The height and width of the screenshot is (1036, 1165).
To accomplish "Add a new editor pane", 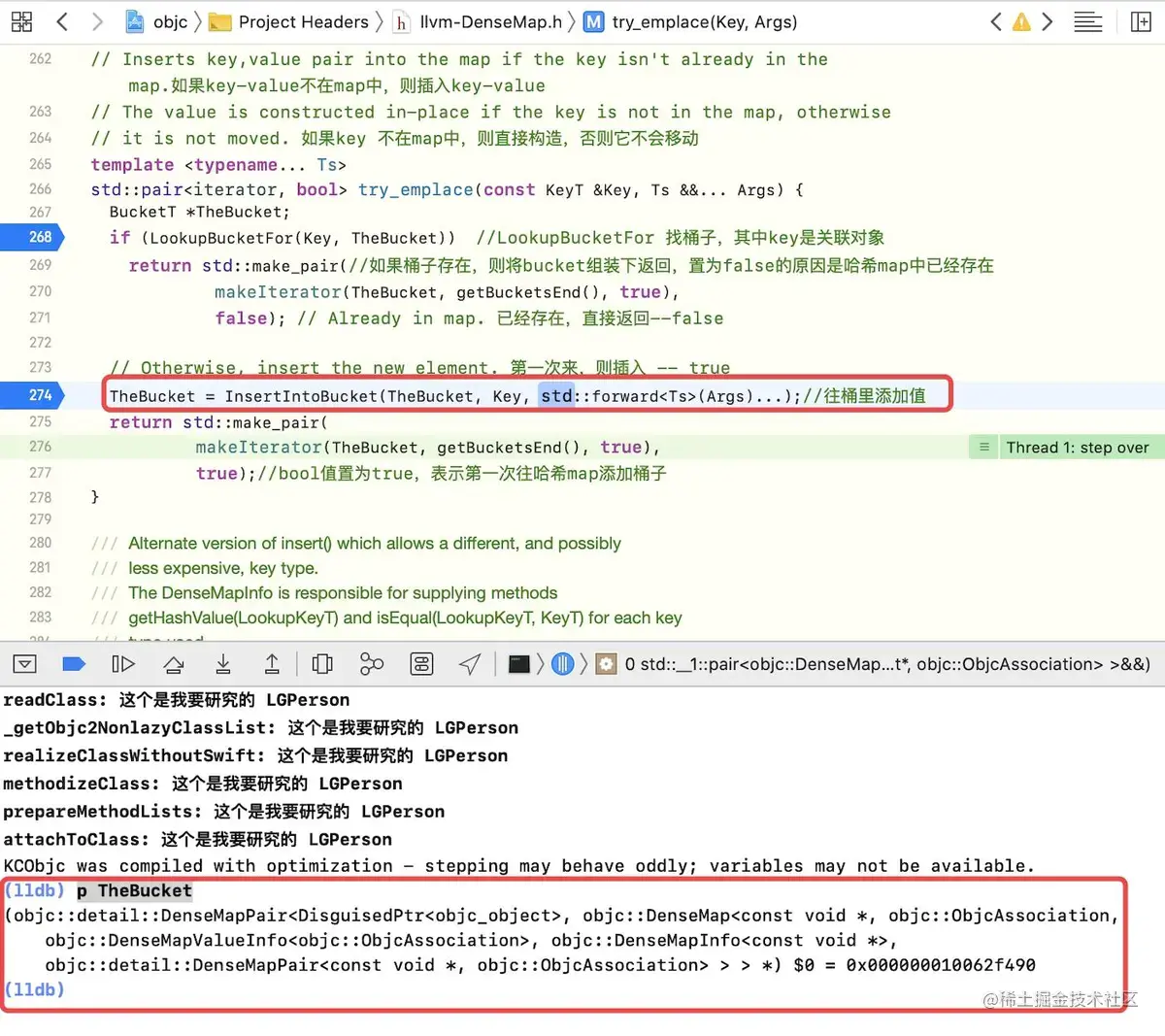I will [x=1142, y=21].
